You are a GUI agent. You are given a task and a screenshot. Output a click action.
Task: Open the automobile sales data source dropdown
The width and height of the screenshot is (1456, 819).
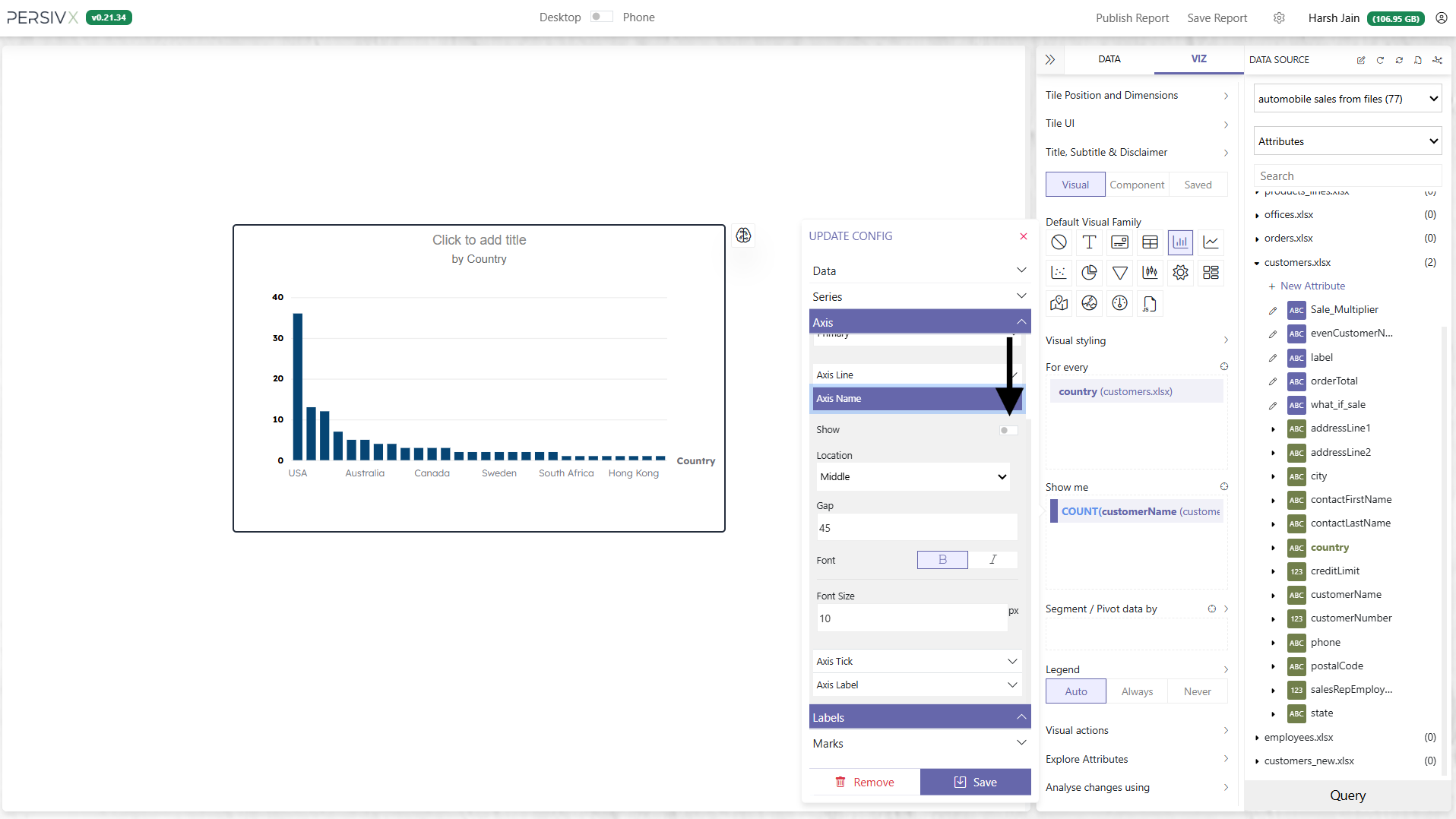pyautogui.click(x=1347, y=99)
